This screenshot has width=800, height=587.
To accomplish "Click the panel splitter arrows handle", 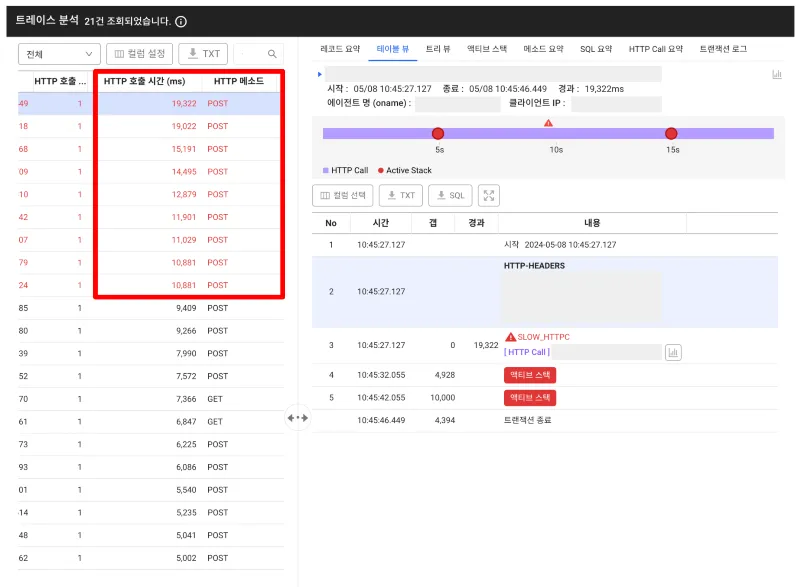I will click(x=297, y=418).
